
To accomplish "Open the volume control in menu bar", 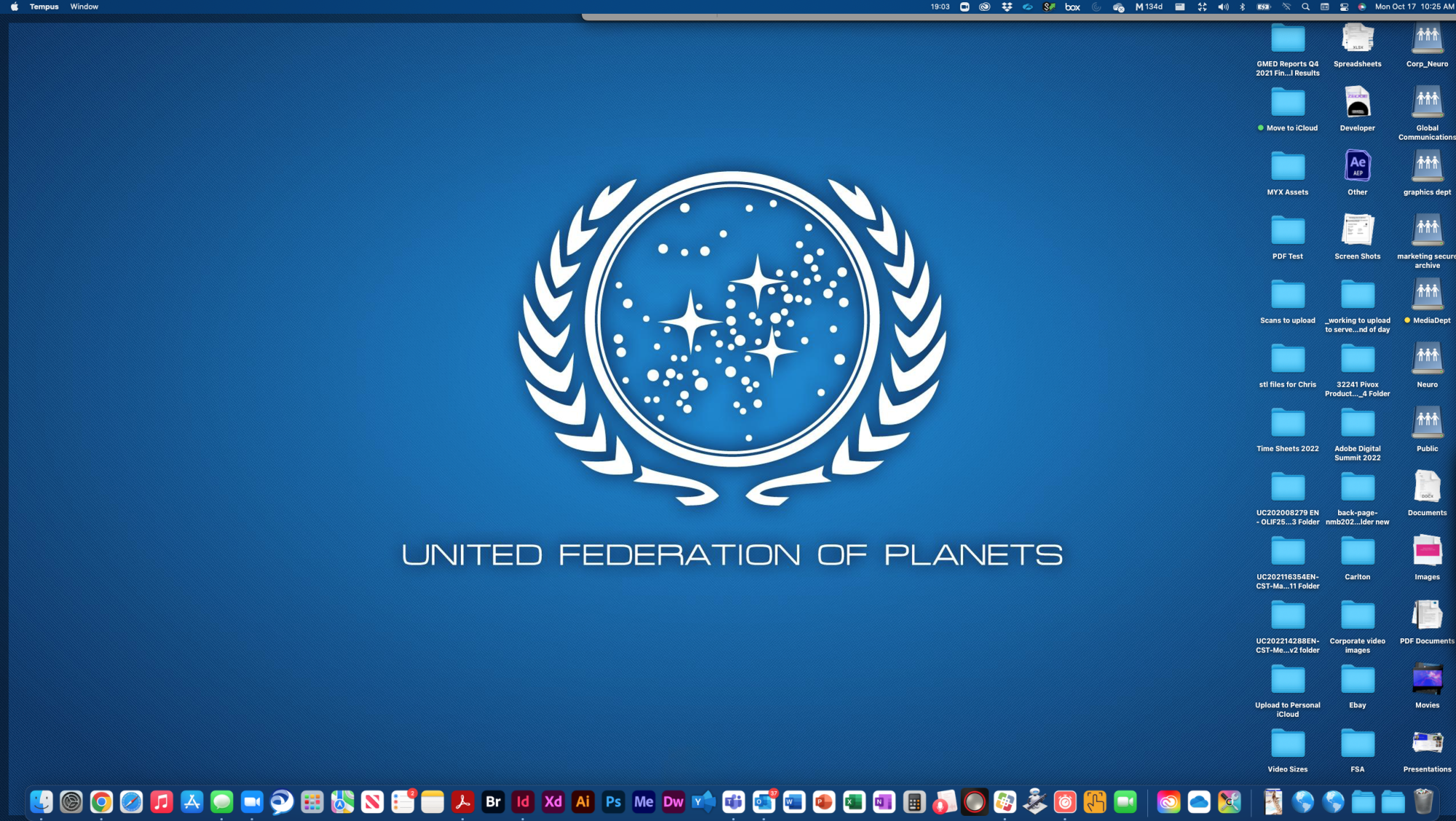I will click(1224, 7).
